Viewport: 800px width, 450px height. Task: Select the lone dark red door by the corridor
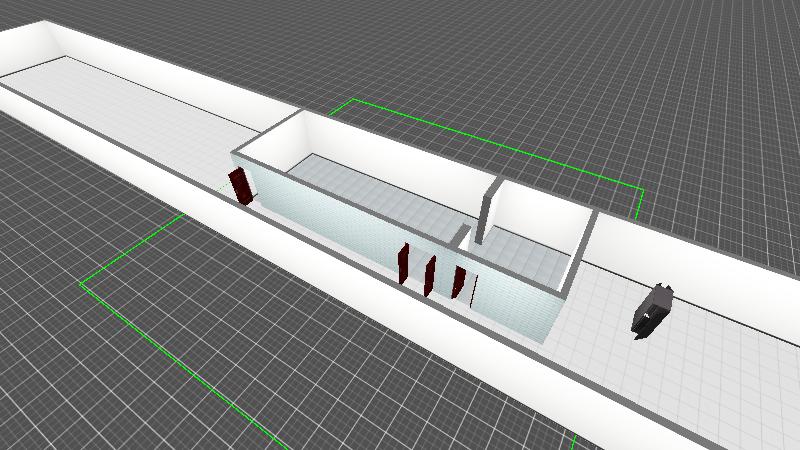click(241, 186)
